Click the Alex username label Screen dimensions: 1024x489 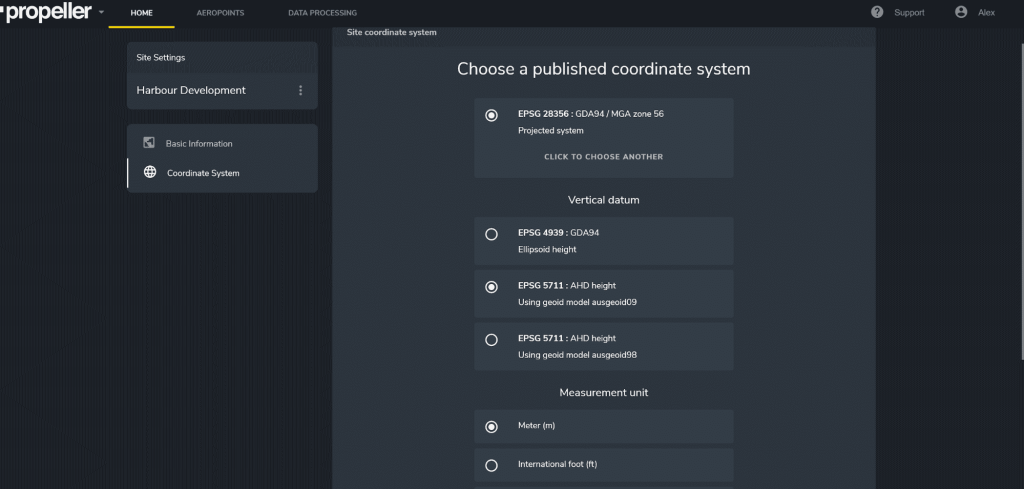point(986,13)
